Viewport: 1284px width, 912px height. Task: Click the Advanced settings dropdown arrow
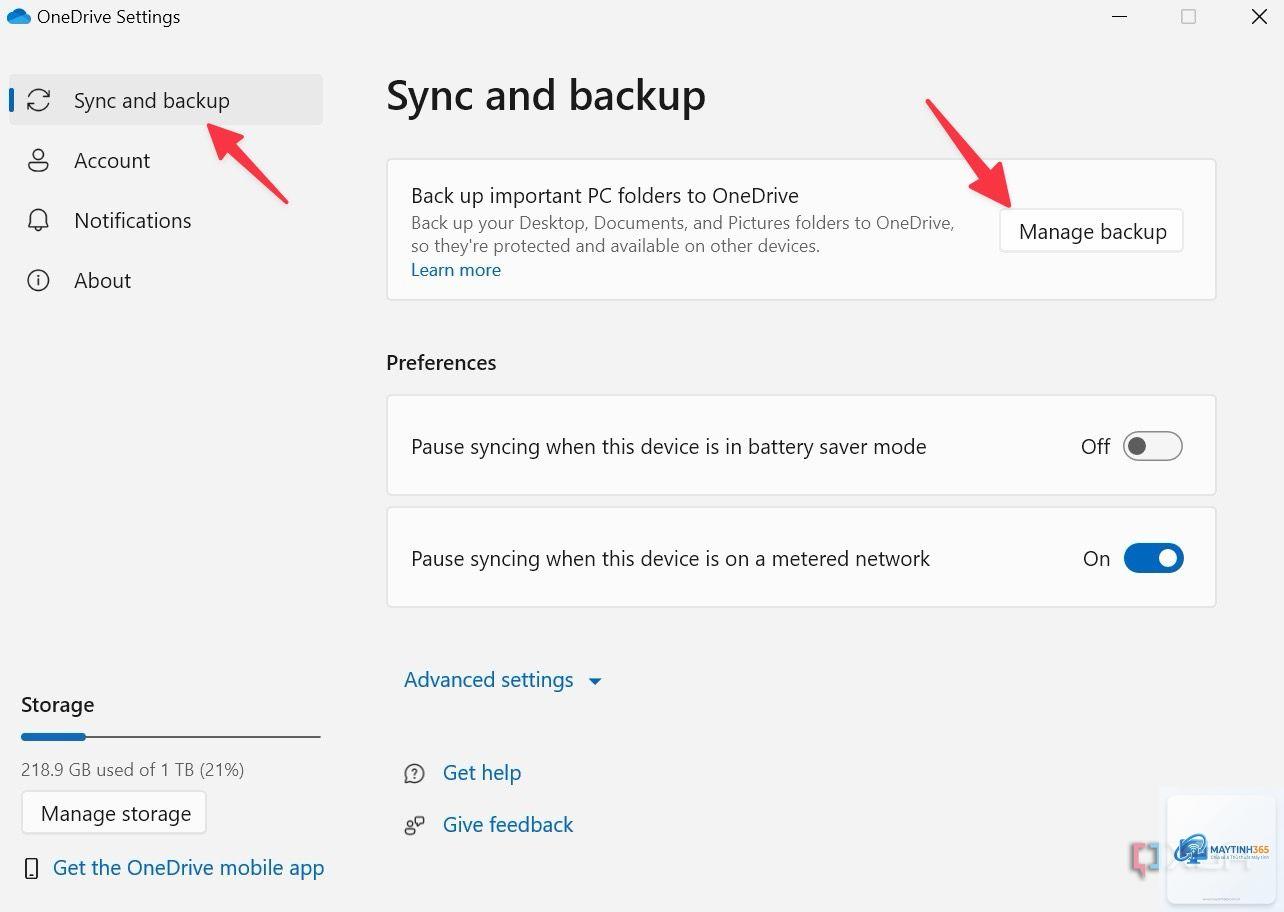pyautogui.click(x=595, y=681)
